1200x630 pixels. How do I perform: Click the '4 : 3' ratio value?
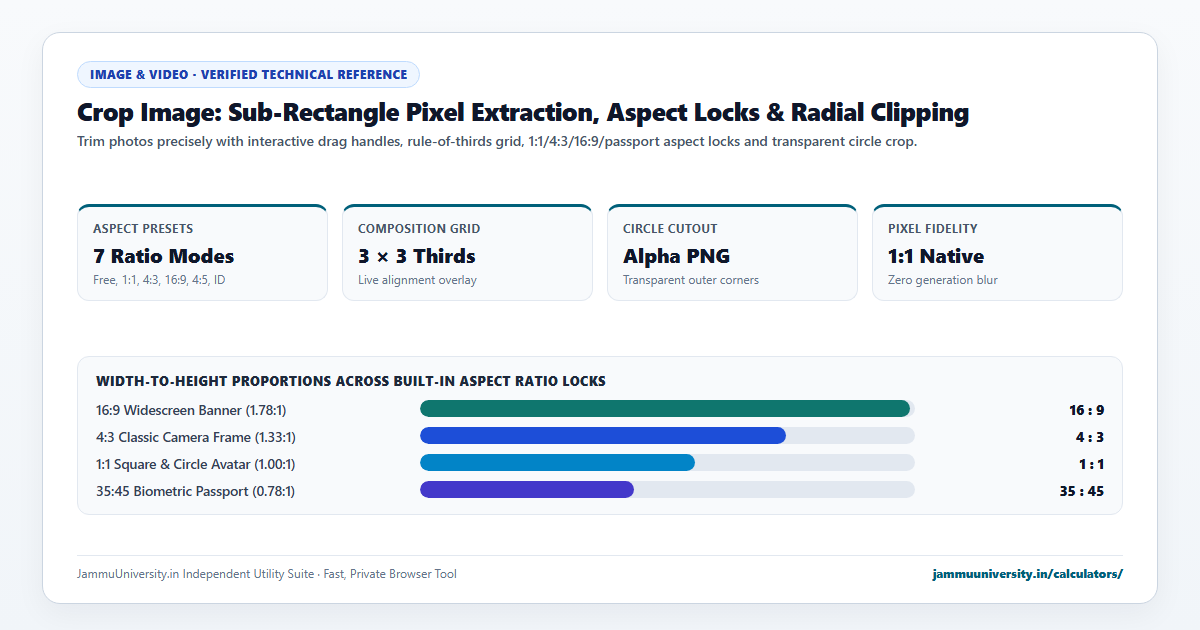1090,437
